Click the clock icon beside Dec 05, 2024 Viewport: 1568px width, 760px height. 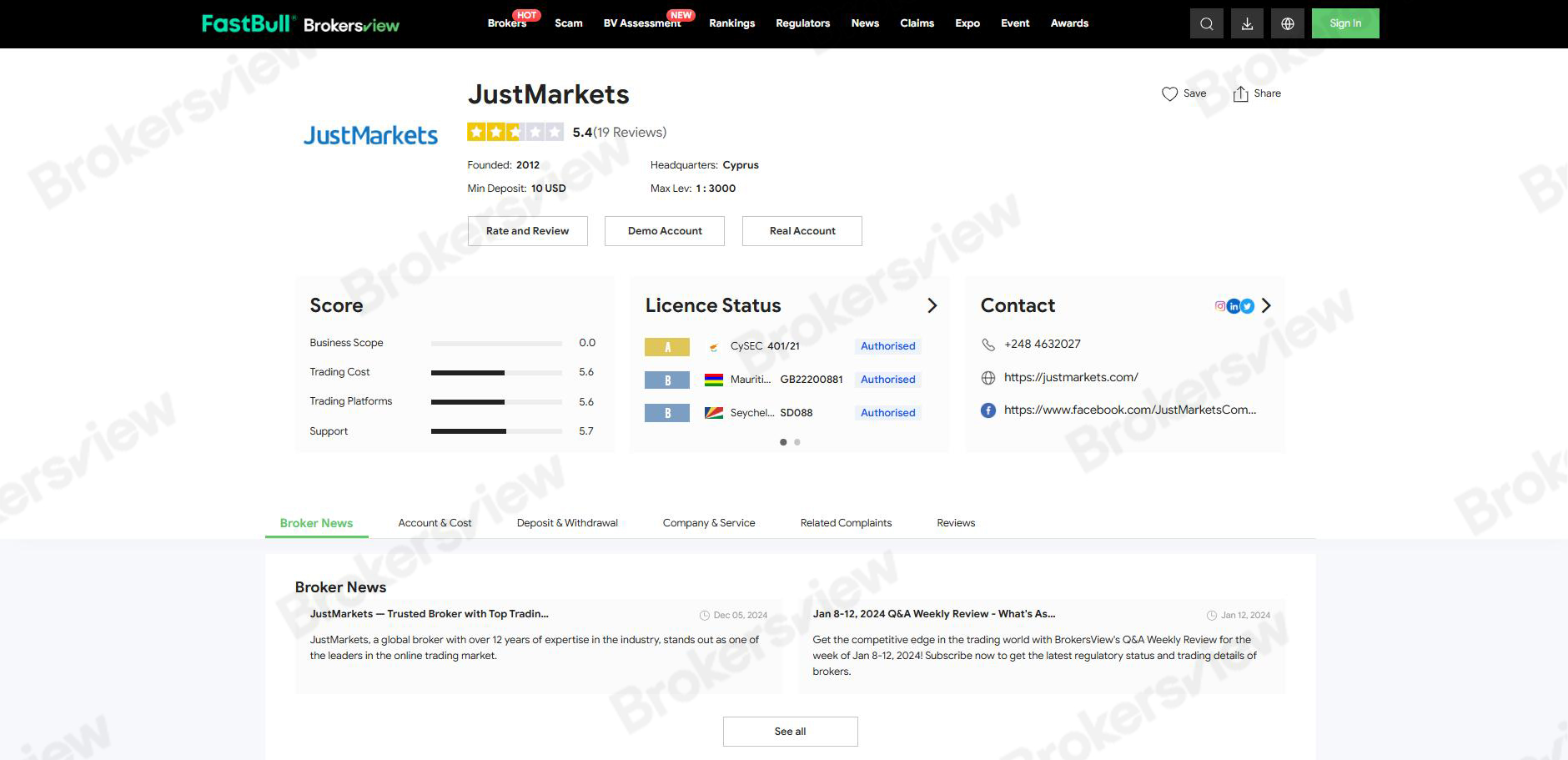pos(705,616)
